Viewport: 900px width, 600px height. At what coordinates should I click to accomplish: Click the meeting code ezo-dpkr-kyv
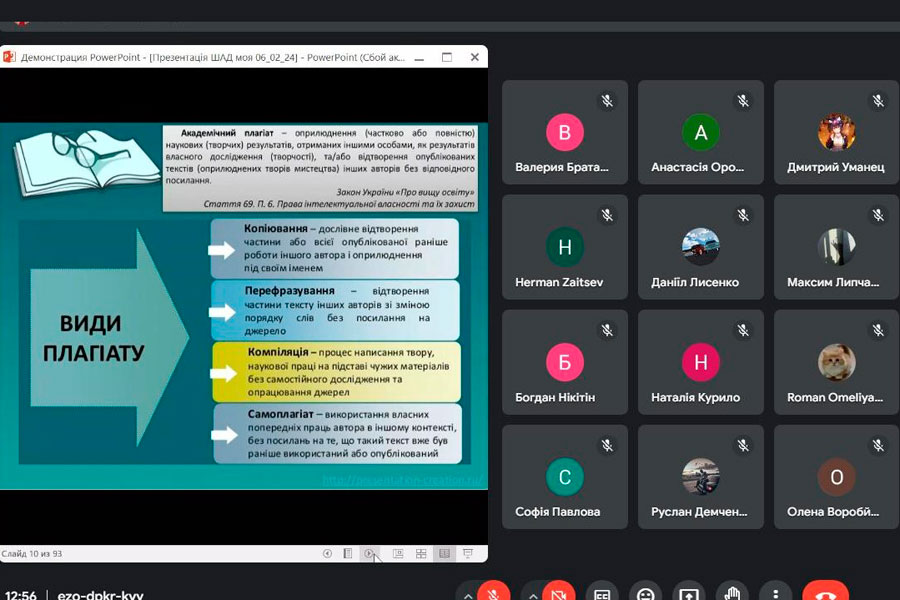(x=100, y=595)
